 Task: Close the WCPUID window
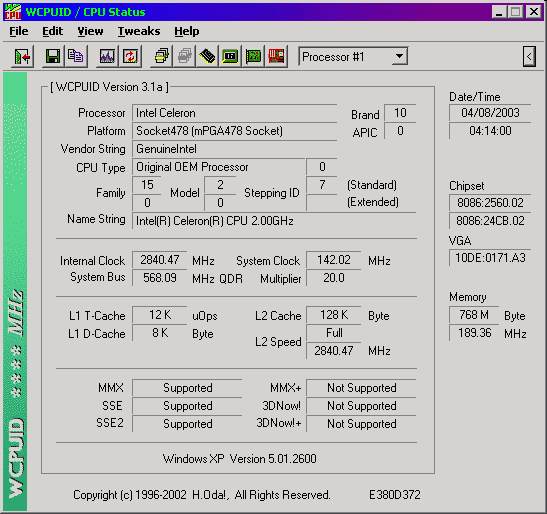coord(534,12)
